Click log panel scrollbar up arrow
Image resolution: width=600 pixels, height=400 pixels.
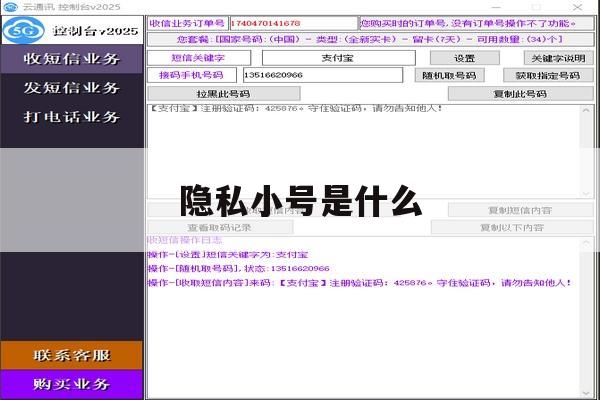coord(586,243)
